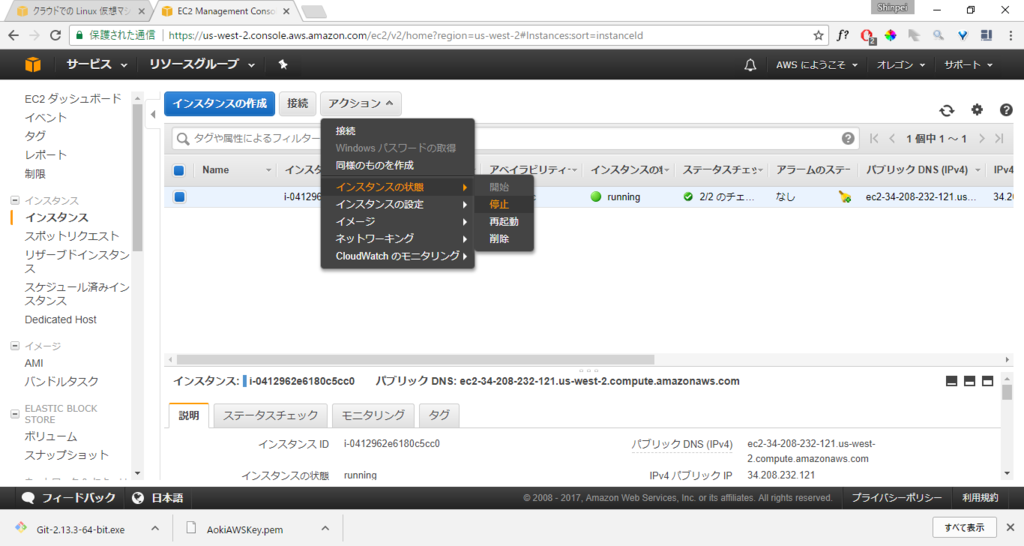
Task: Open the オレゴン region dropdown
Action: tap(901, 65)
